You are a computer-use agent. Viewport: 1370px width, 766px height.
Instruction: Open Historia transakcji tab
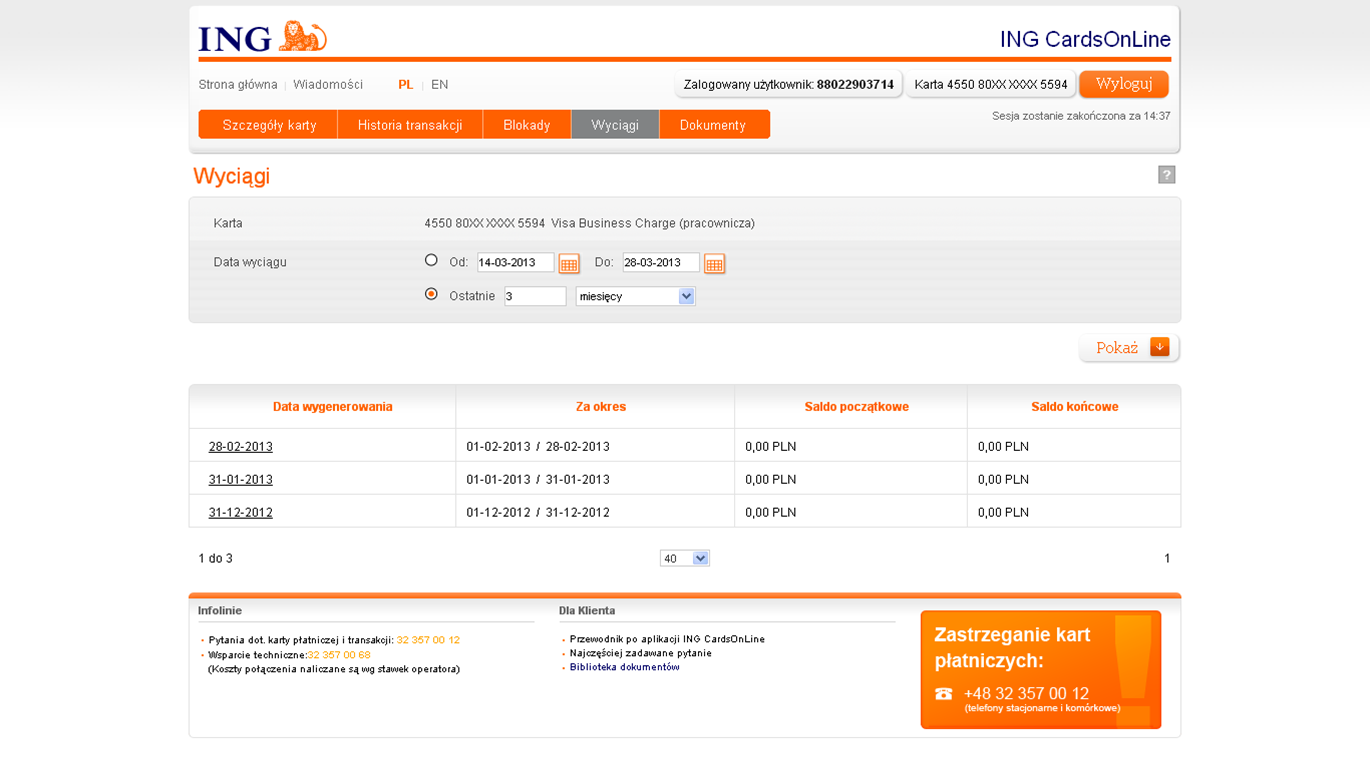pyautogui.click(x=410, y=125)
